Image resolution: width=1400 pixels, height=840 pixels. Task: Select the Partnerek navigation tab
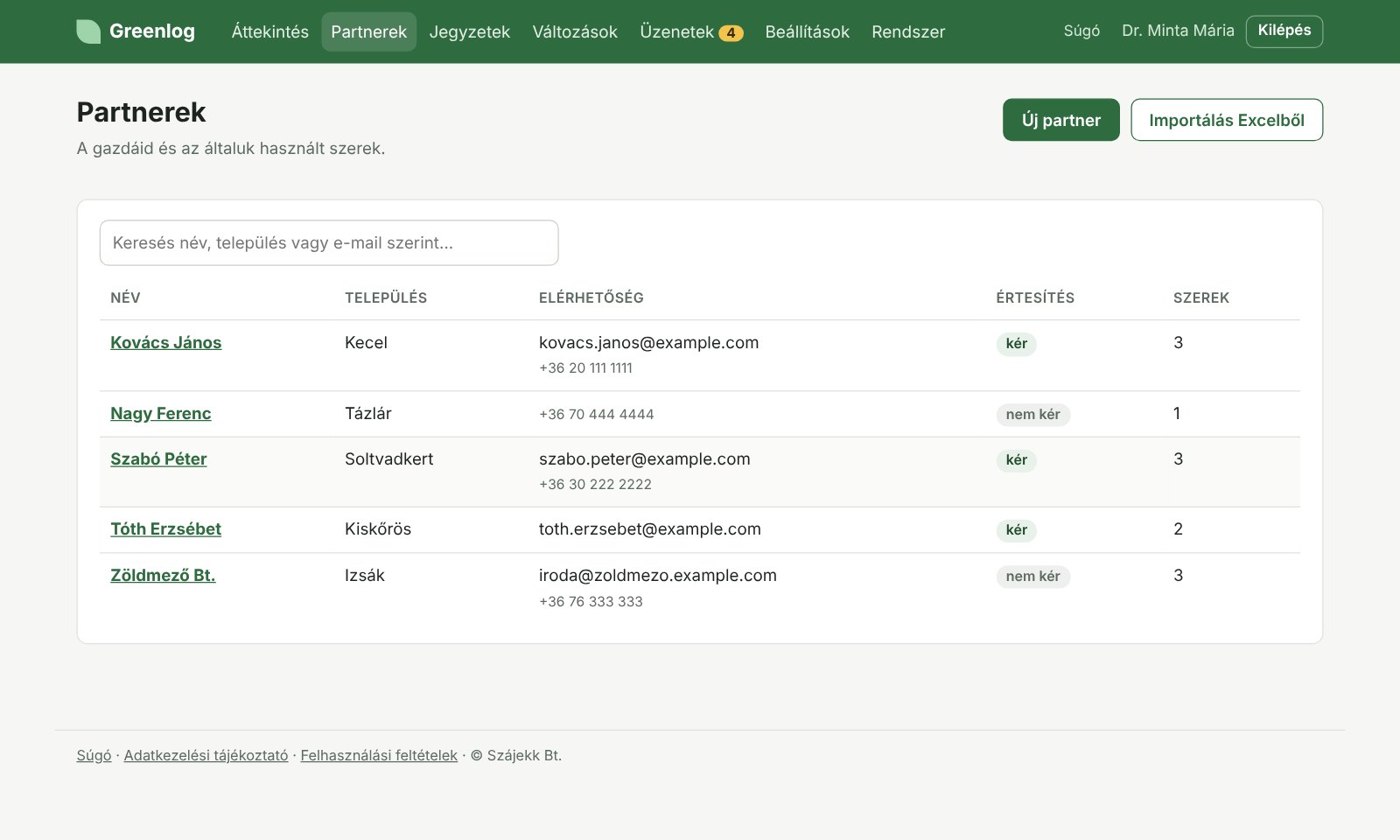click(x=368, y=31)
